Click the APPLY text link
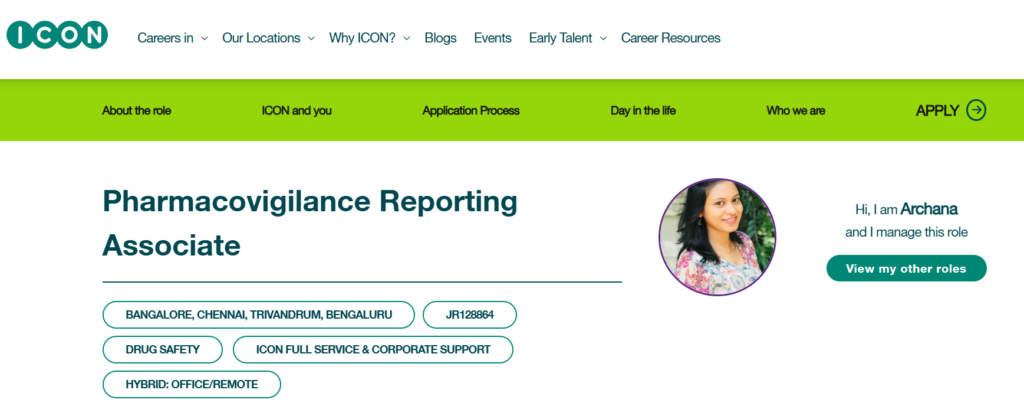 point(937,110)
